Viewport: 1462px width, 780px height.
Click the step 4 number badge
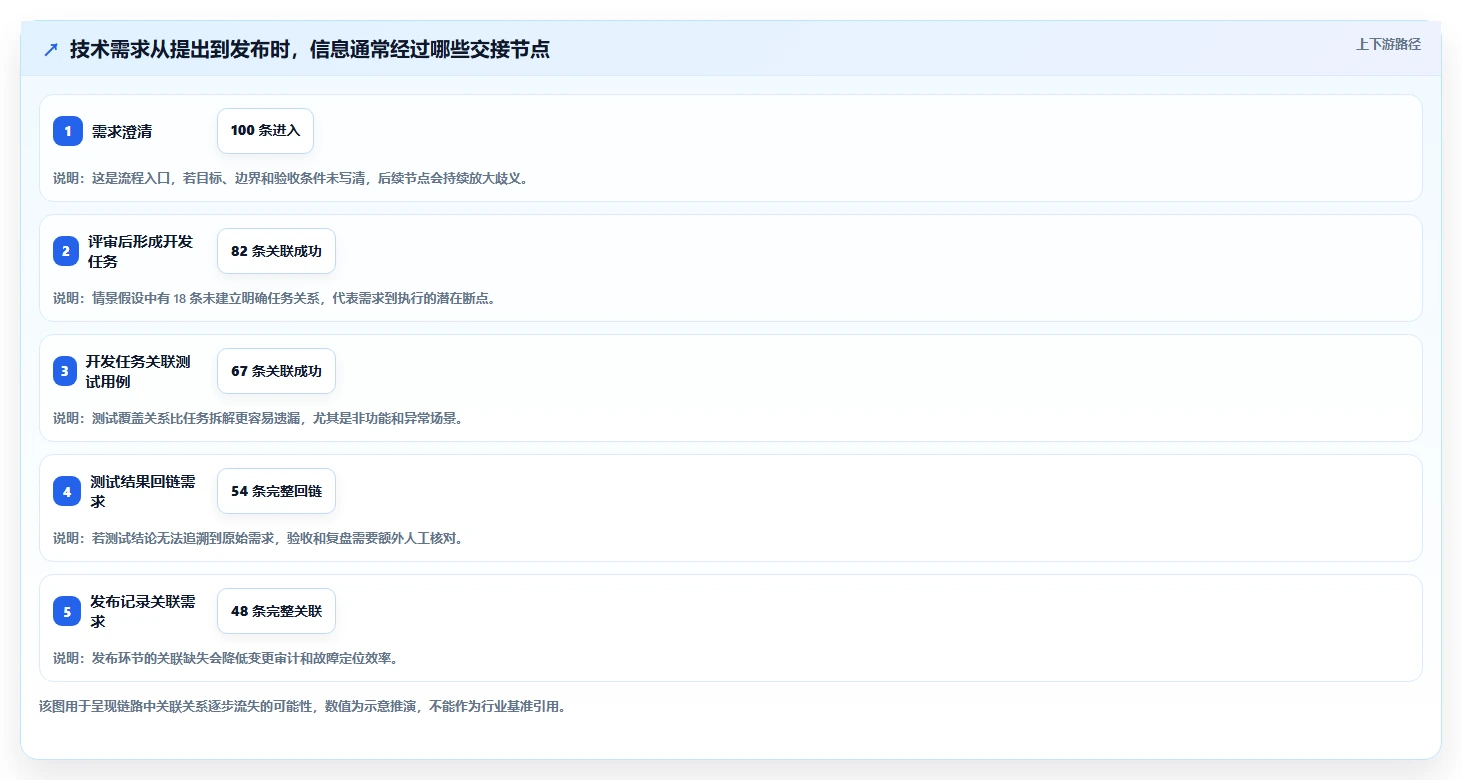point(67,491)
